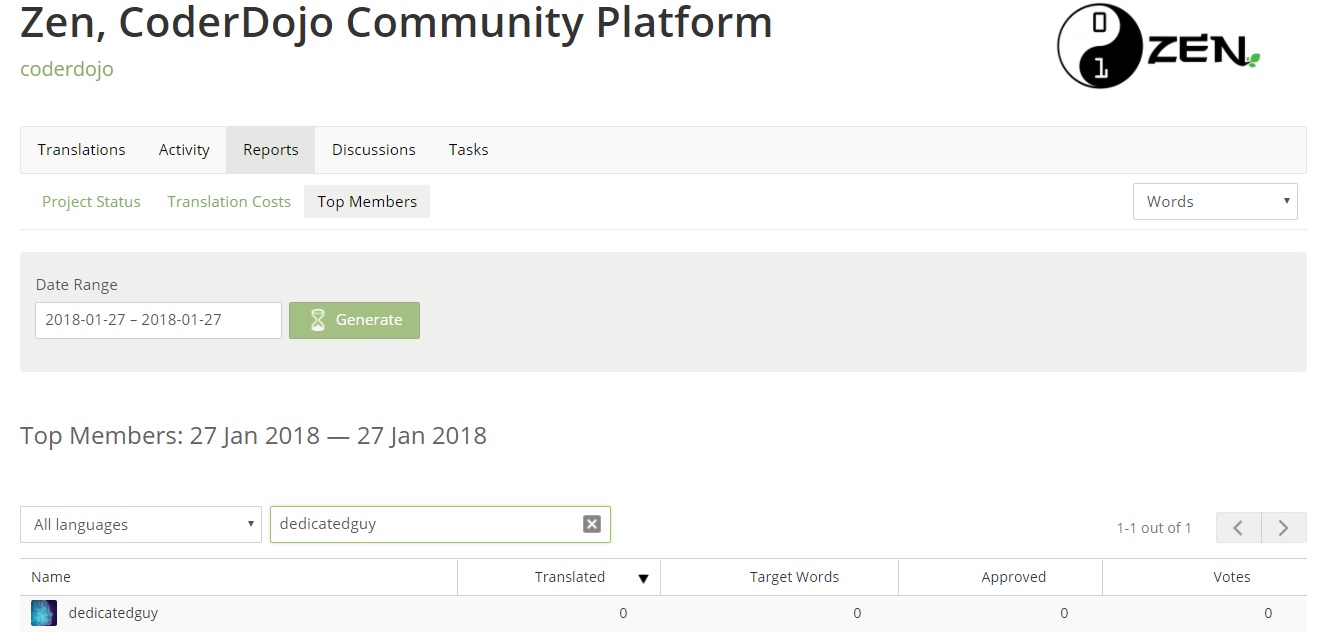Click the 1-1 out of 1 counter

coord(1154,528)
